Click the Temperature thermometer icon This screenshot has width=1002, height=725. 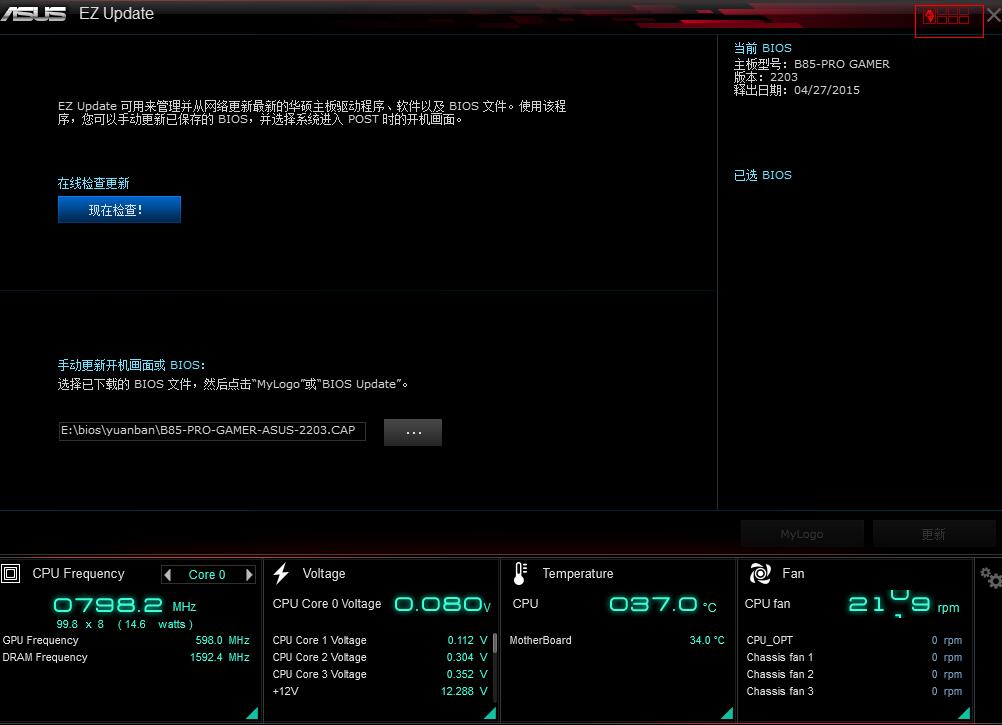pyautogui.click(x=520, y=574)
